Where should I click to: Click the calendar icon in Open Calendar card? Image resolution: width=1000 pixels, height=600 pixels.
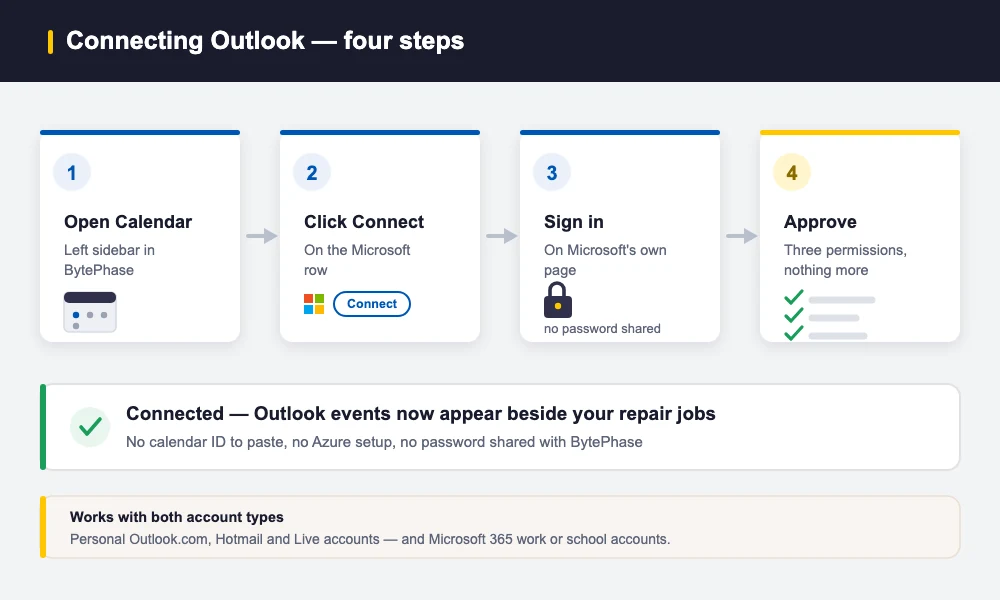click(90, 312)
